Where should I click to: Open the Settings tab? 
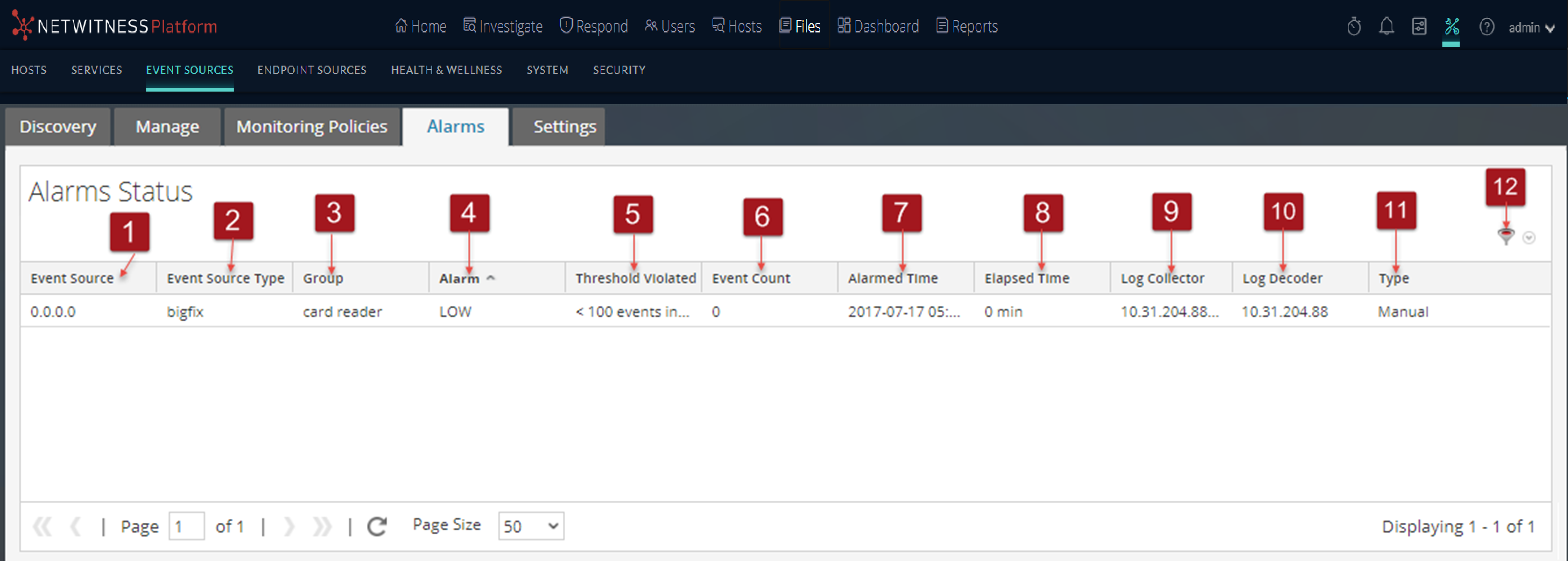tap(564, 127)
